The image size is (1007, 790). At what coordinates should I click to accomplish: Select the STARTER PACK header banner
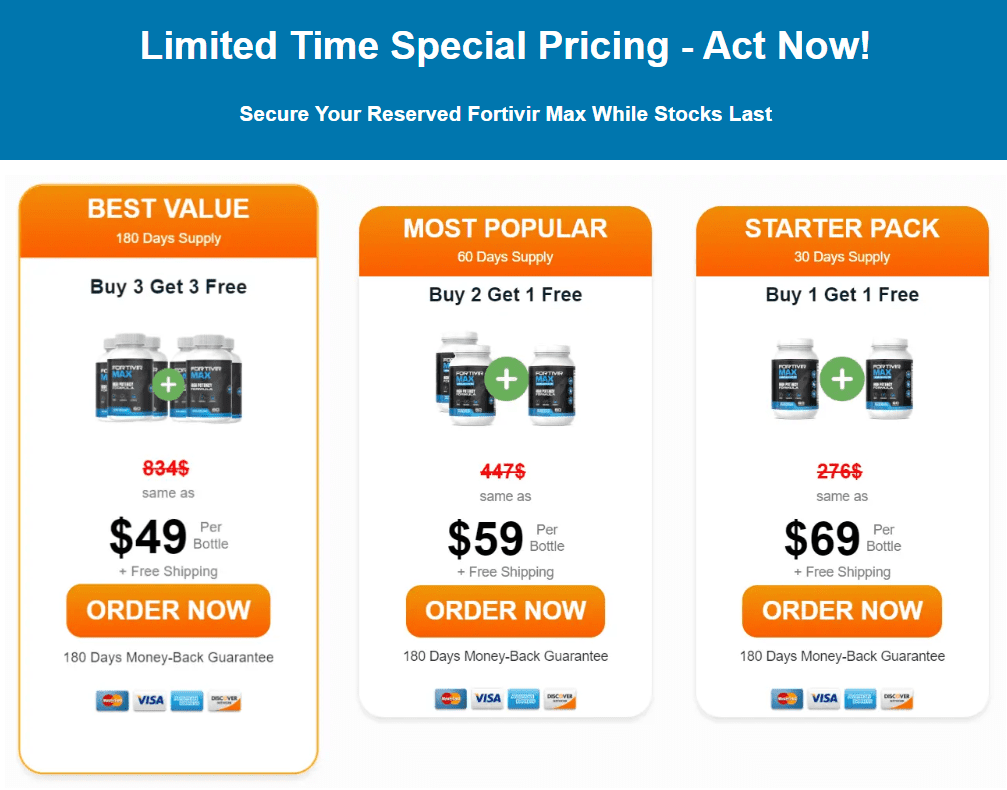click(x=842, y=241)
